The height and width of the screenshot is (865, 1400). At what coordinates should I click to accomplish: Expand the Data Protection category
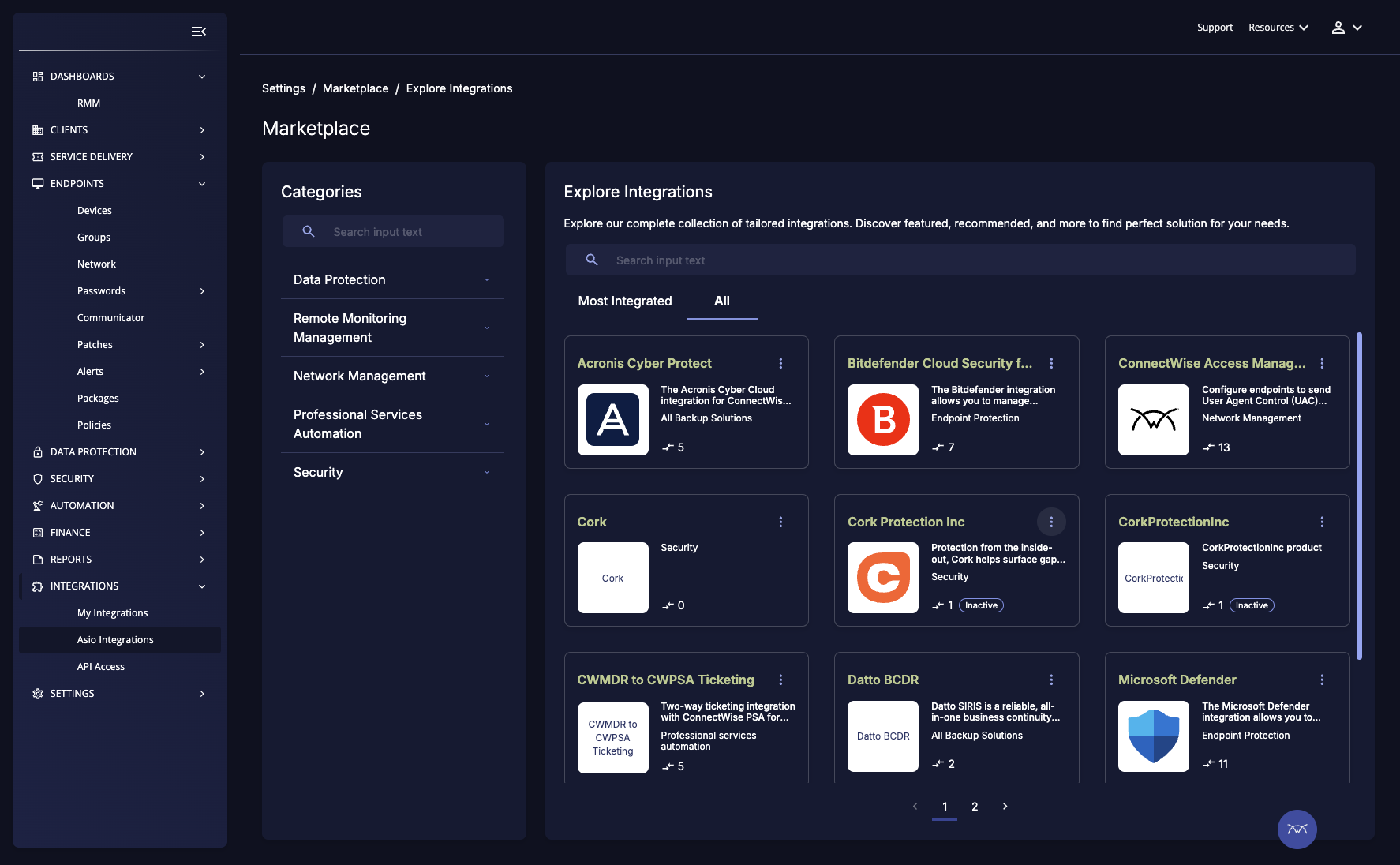[392, 279]
